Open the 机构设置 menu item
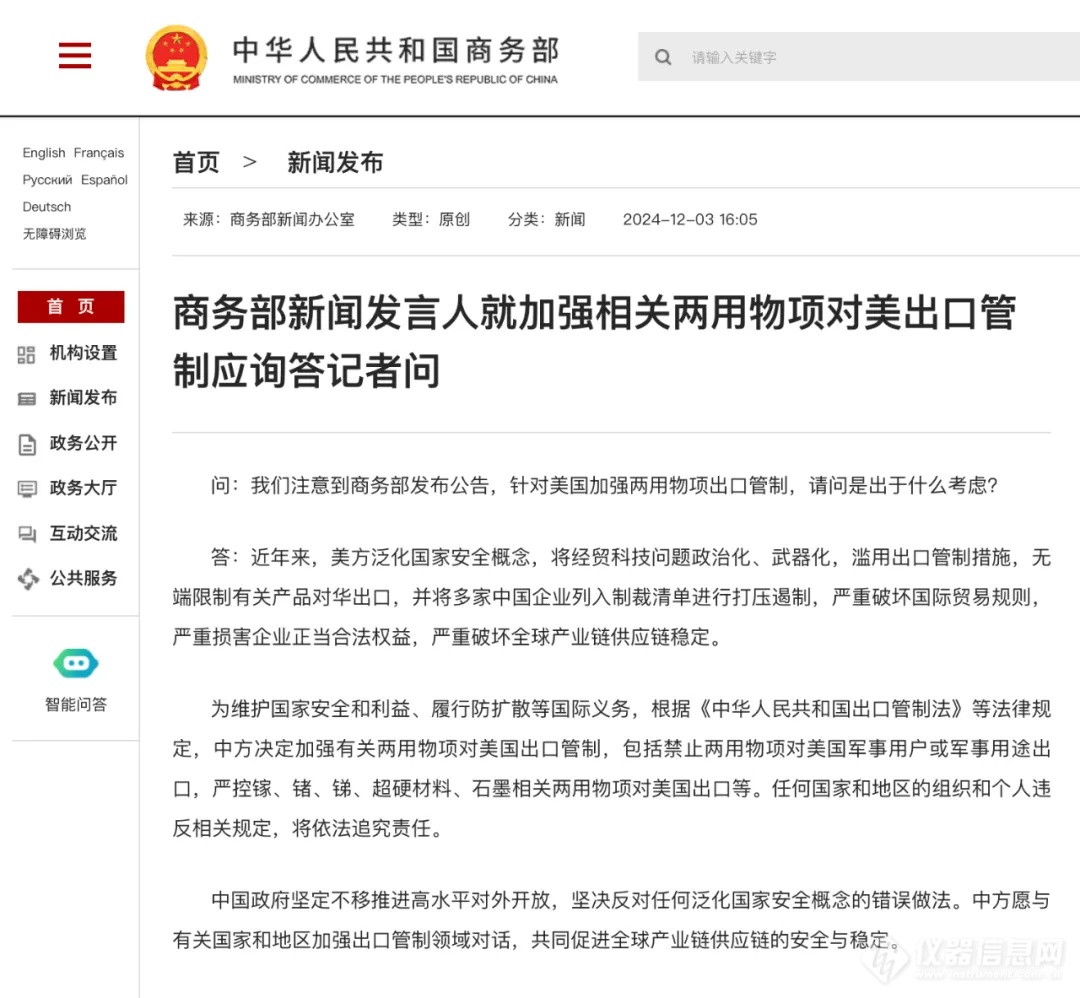The height and width of the screenshot is (998, 1080). (83, 353)
